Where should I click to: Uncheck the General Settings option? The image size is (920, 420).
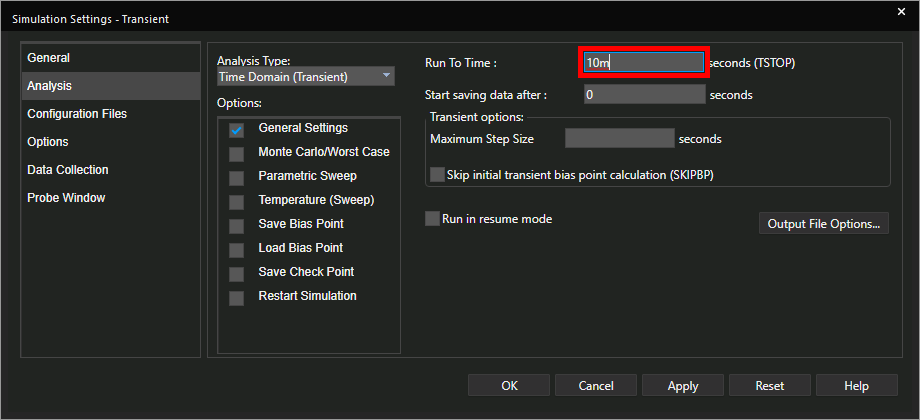[236, 130]
